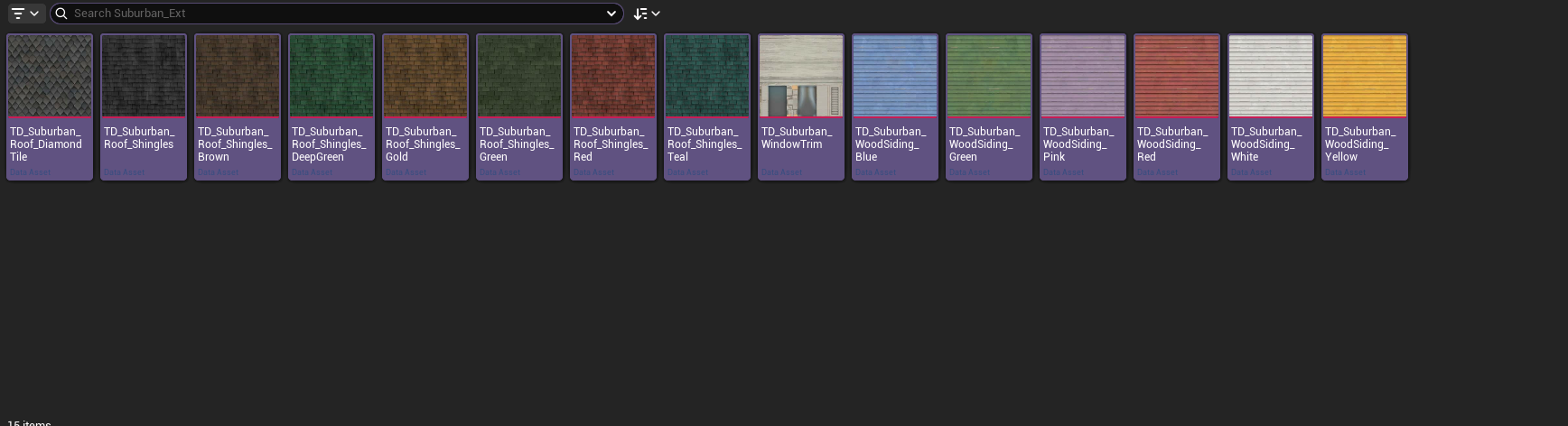Click the search magnifier icon
1568x426 pixels.
pyautogui.click(x=61, y=14)
